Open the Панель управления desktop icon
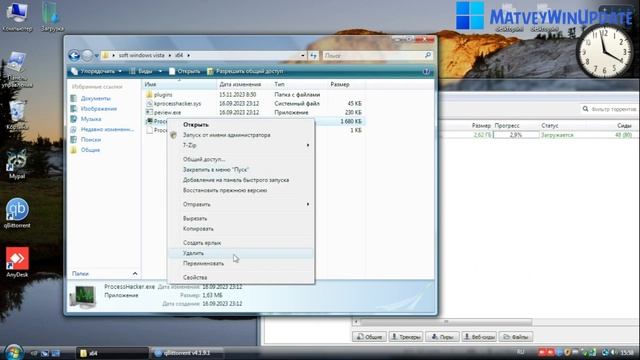 coord(17,69)
